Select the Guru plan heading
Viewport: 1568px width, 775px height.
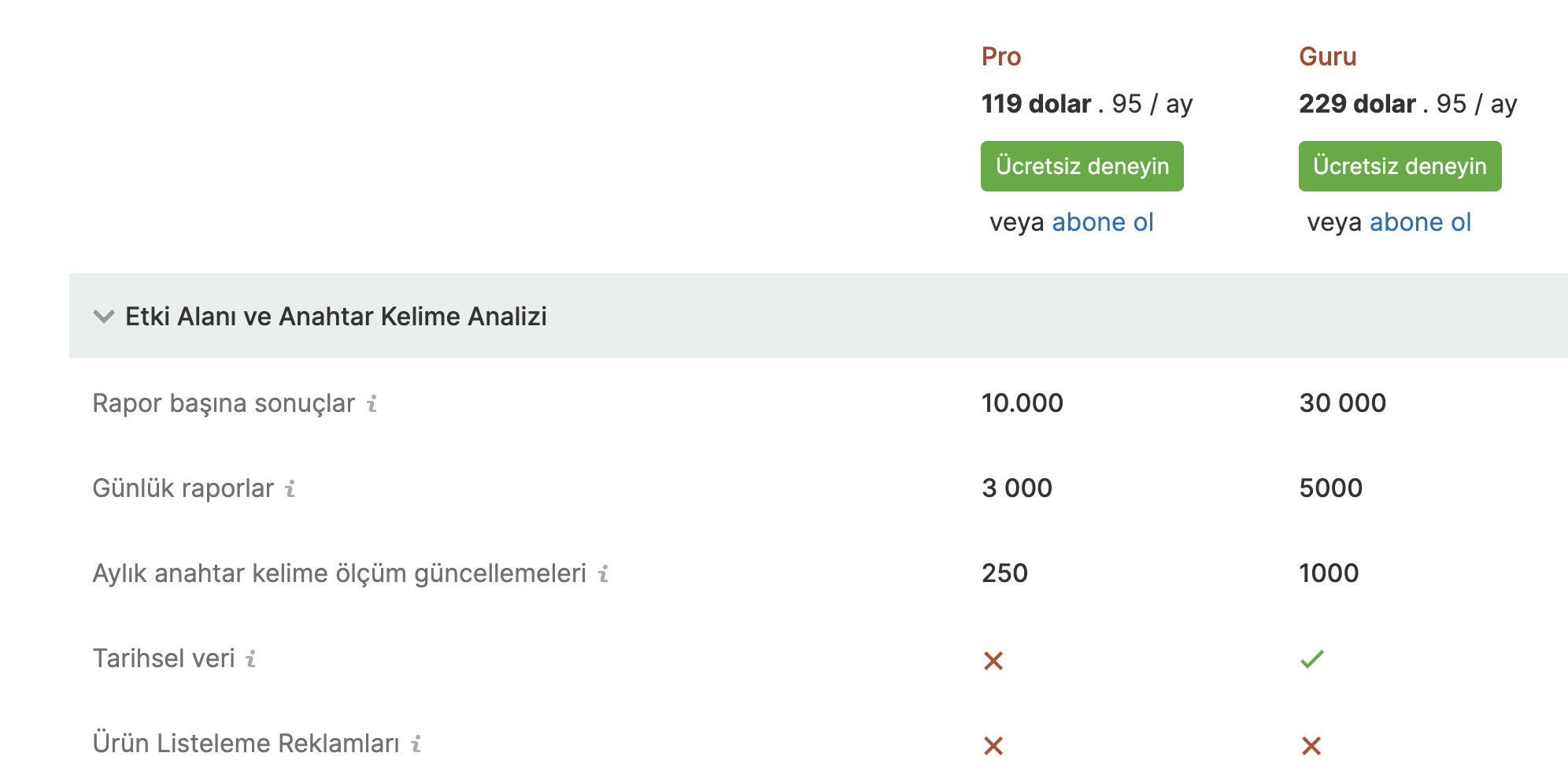[x=1328, y=57]
